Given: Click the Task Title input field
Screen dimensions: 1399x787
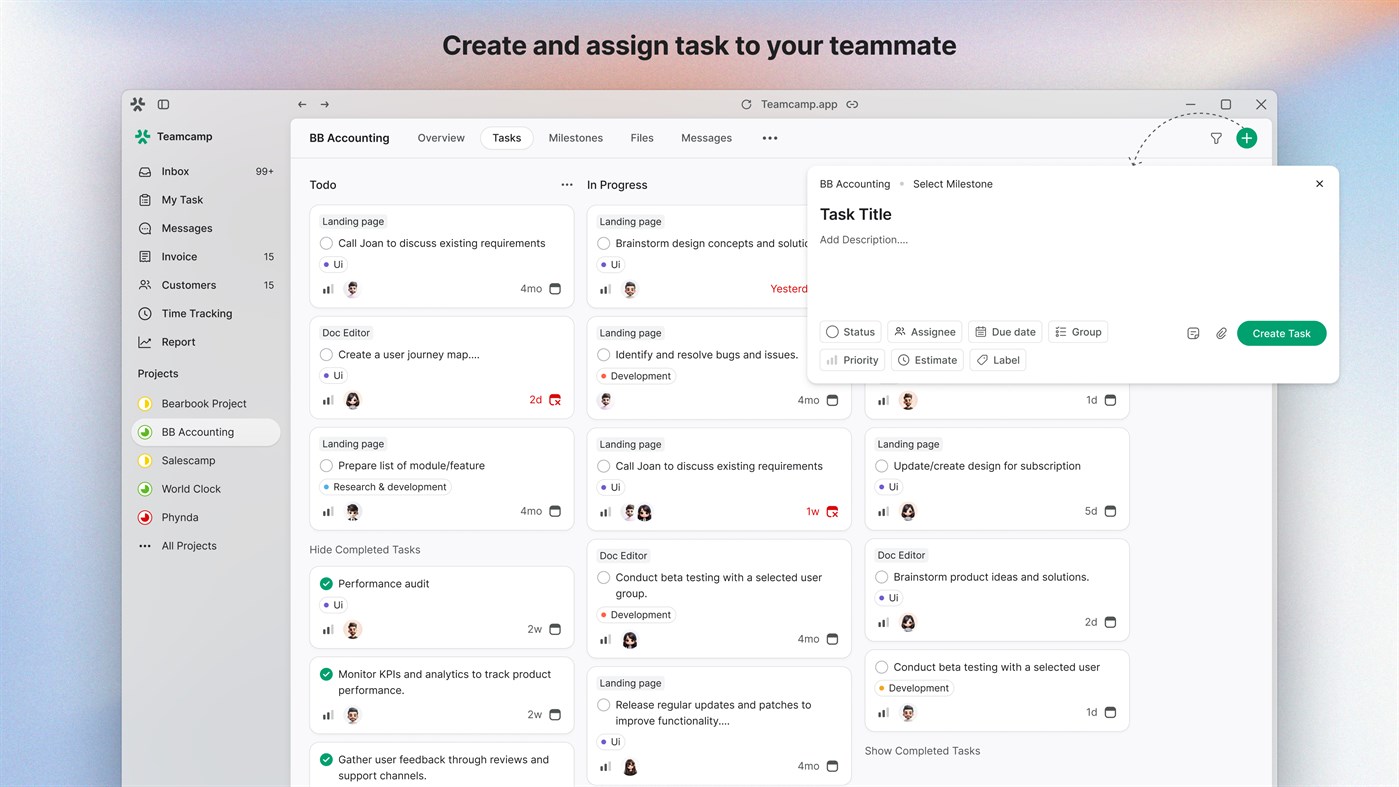Looking at the screenshot, I should [x=856, y=214].
